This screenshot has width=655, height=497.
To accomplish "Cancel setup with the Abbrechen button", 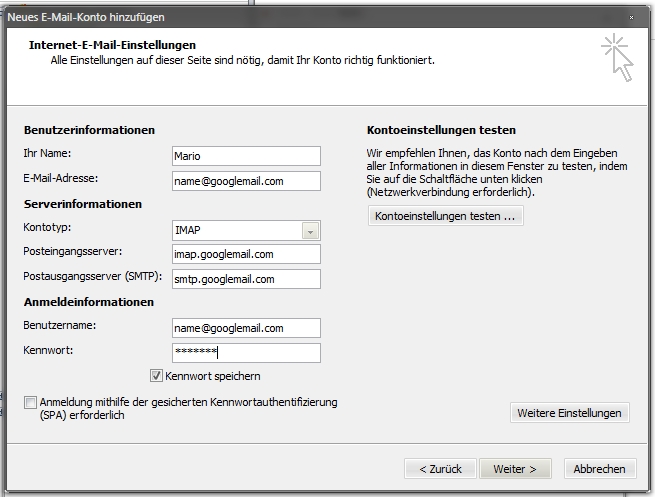I will pos(600,468).
